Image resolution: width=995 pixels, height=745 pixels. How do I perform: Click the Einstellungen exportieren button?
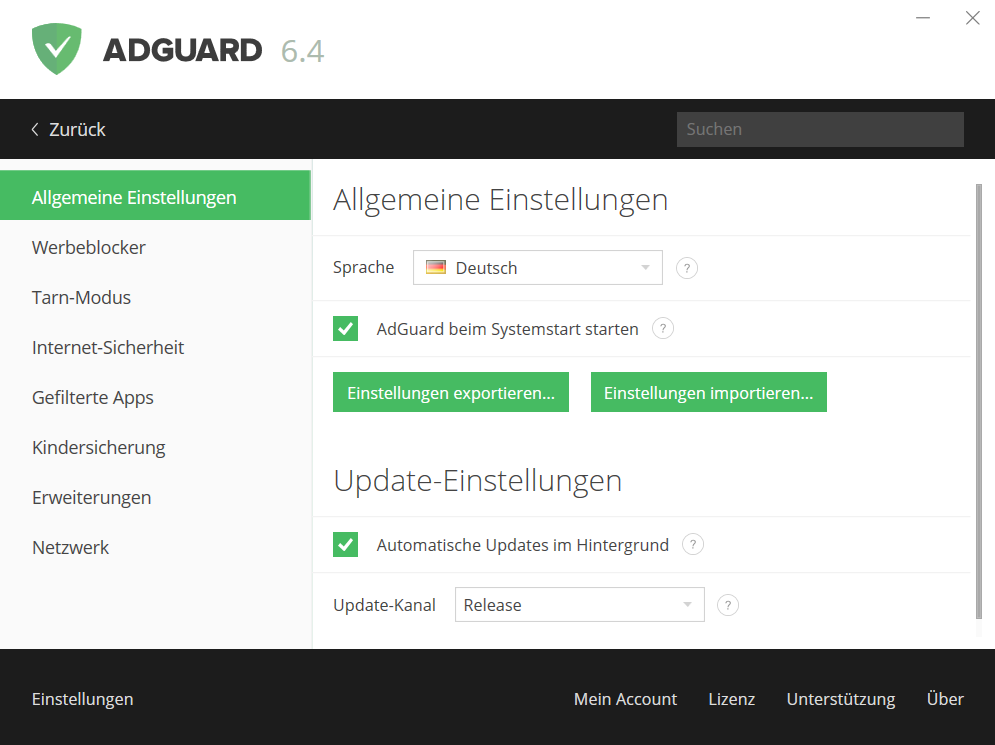(x=451, y=392)
